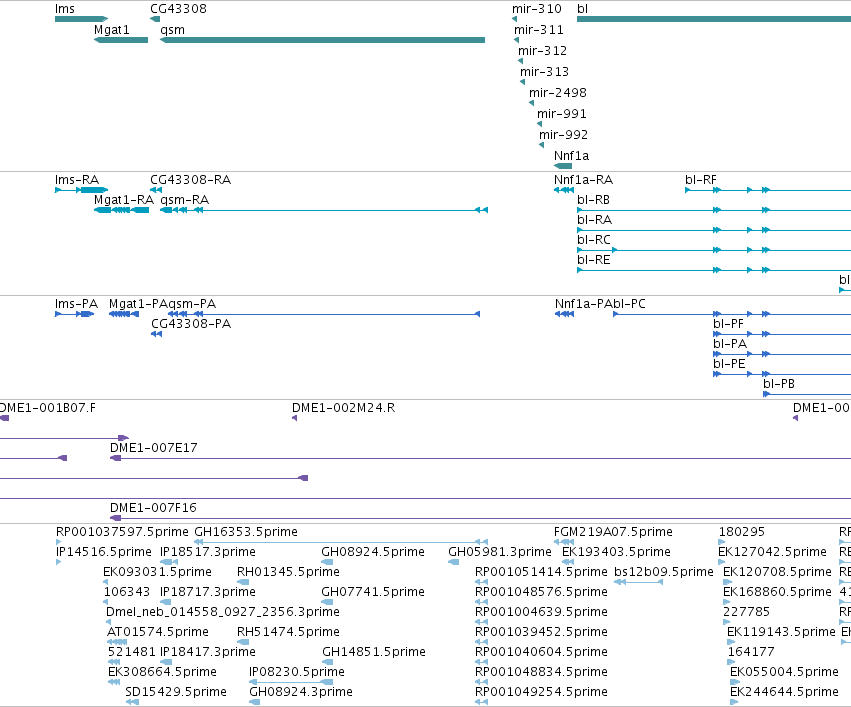Click the bl gene bar
The height and width of the screenshot is (707, 851).
click(714, 19)
